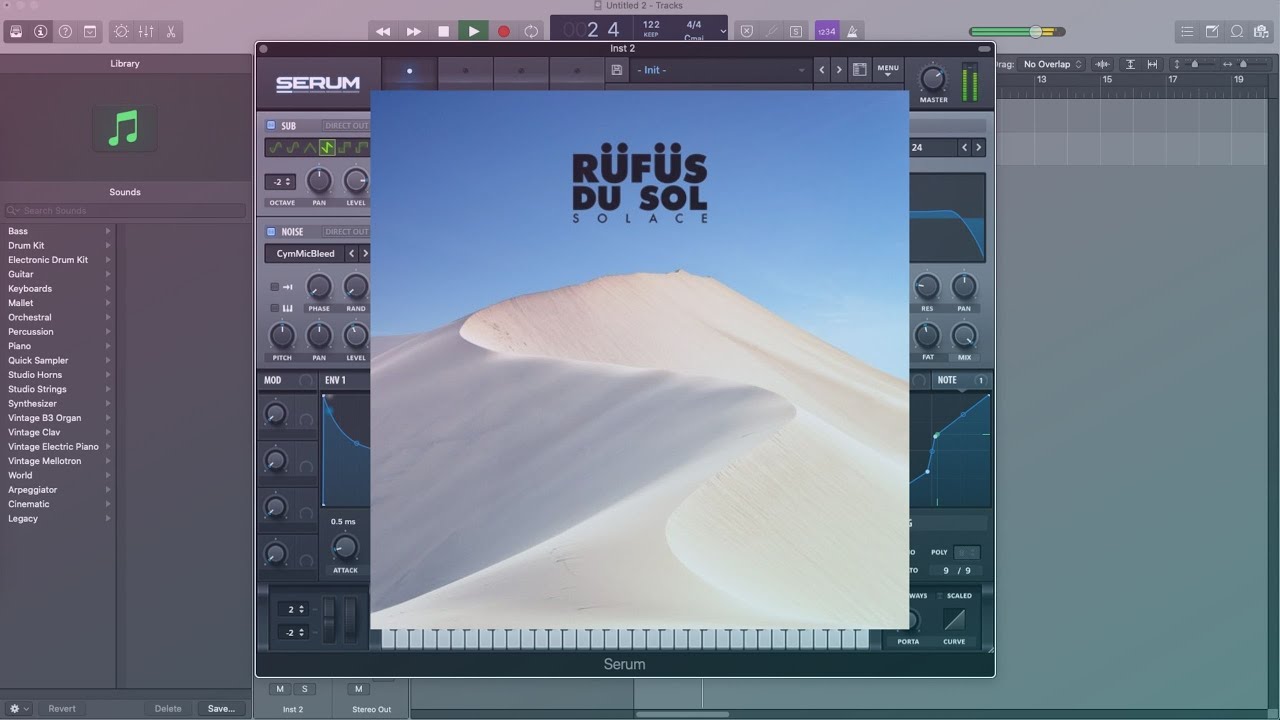This screenshot has height=720, width=1280.
Task: Toggle the Solo S button in transport
Action: [796, 31]
